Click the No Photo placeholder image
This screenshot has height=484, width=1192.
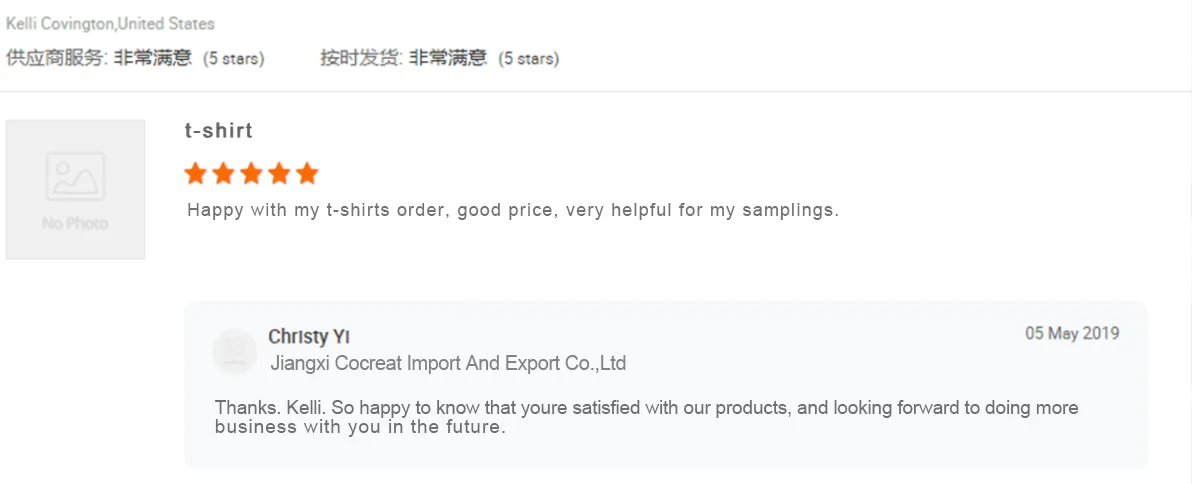(75, 190)
